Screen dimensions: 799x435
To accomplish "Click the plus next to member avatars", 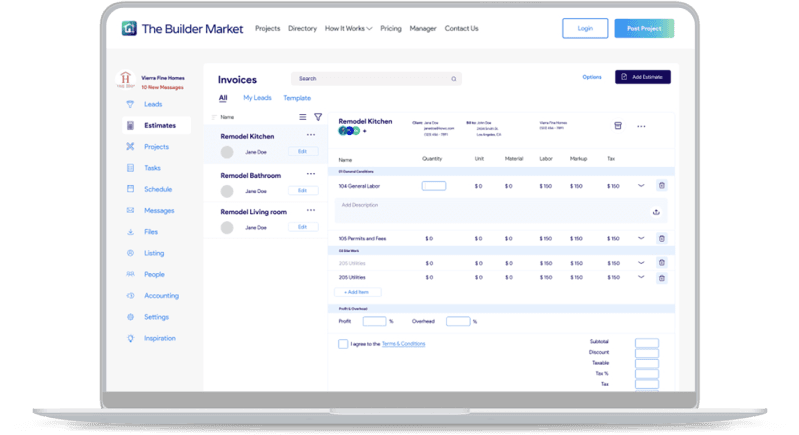I will [x=364, y=131].
